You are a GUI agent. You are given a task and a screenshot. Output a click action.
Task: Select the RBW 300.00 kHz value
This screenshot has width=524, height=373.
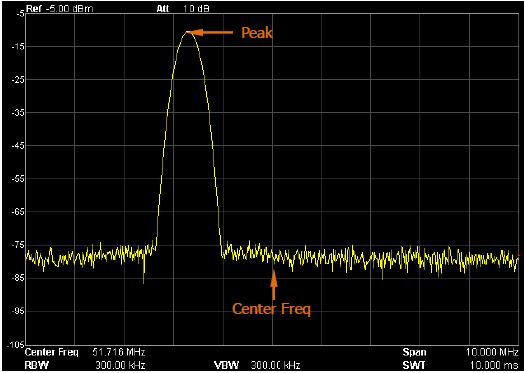coord(120,365)
